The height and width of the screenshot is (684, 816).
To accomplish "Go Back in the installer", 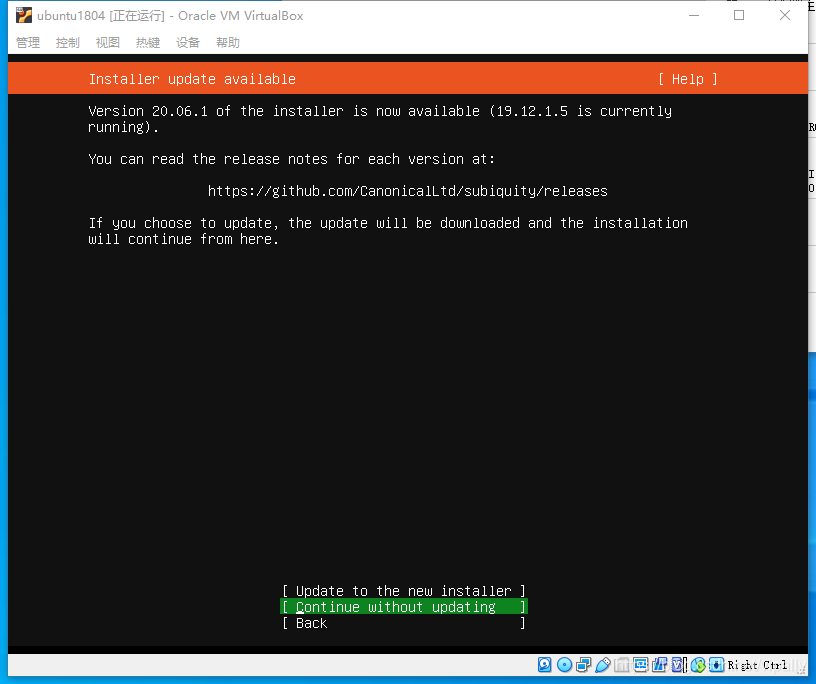I will point(404,623).
